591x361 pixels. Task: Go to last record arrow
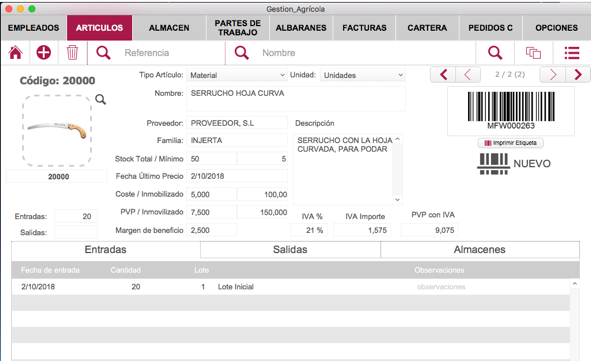click(578, 75)
